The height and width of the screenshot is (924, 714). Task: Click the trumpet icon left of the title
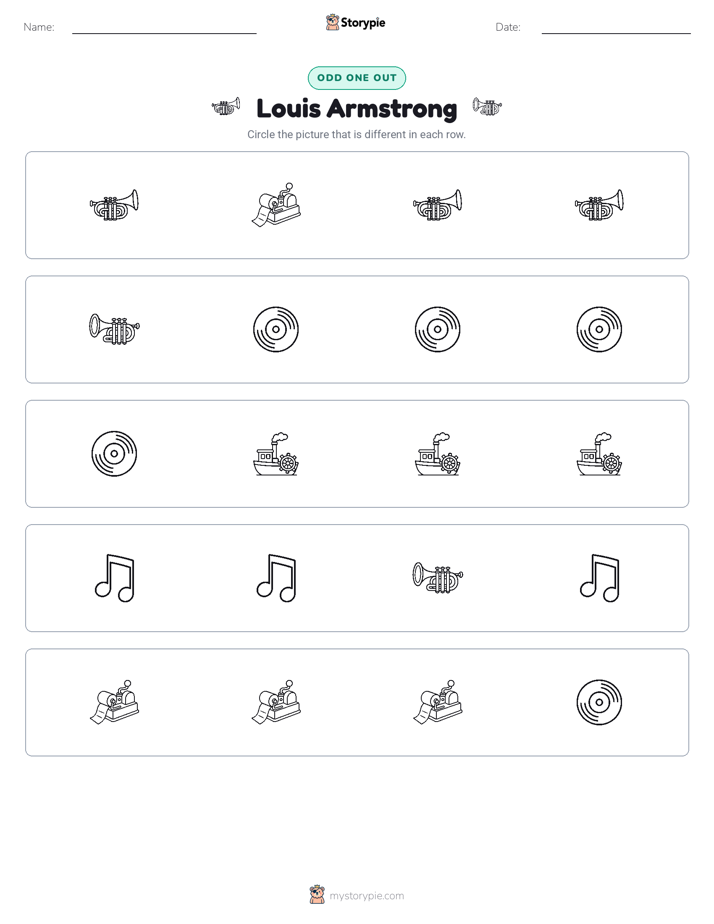pos(226,107)
